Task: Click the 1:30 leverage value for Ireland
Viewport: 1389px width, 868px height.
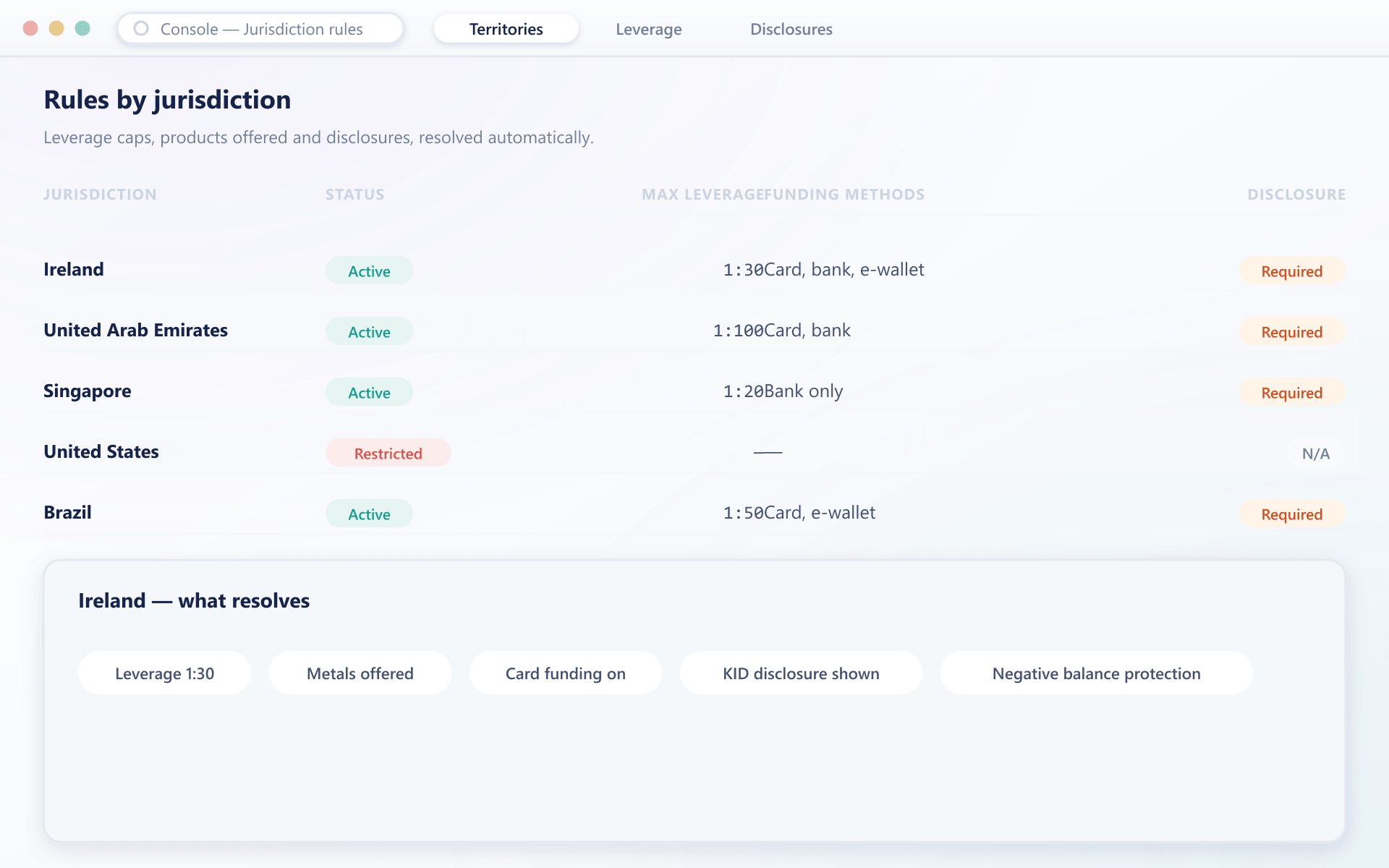Action: point(744,270)
